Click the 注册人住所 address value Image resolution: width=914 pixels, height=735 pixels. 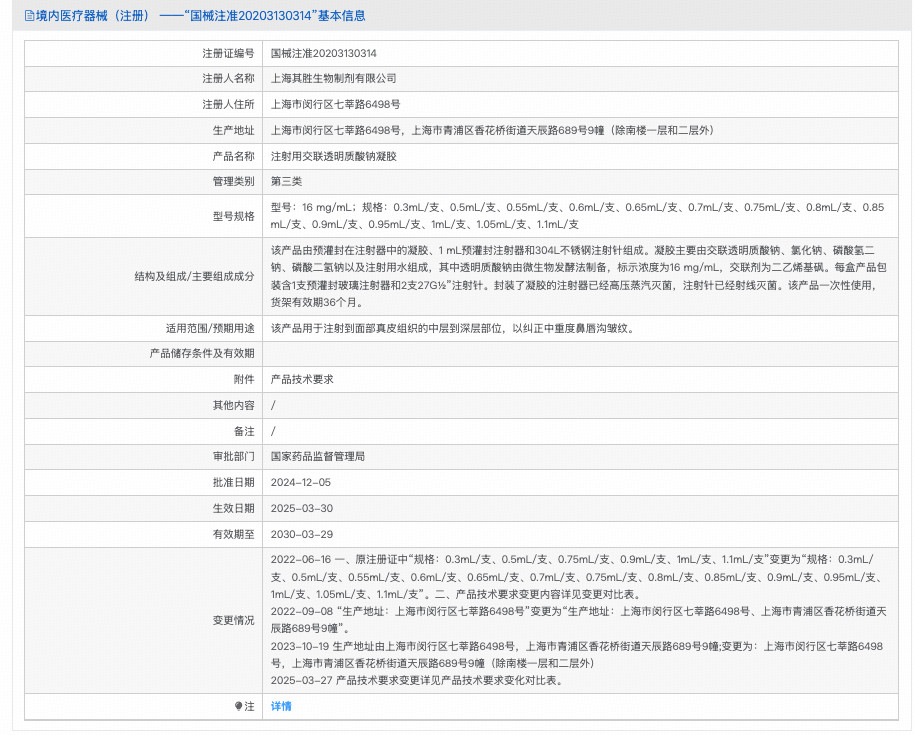335,104
